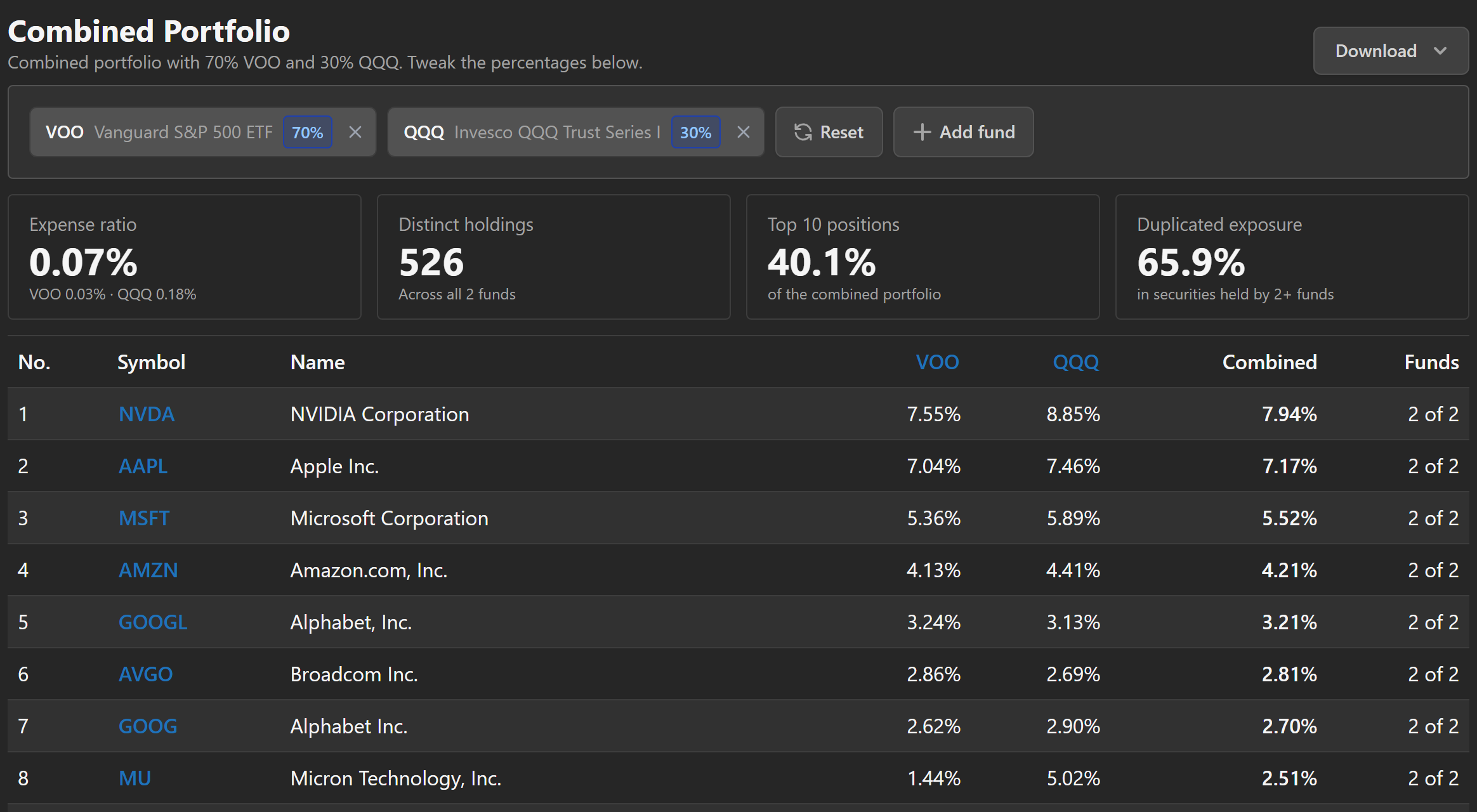Click GOOGL combined weight 3.21%

coord(1289,622)
